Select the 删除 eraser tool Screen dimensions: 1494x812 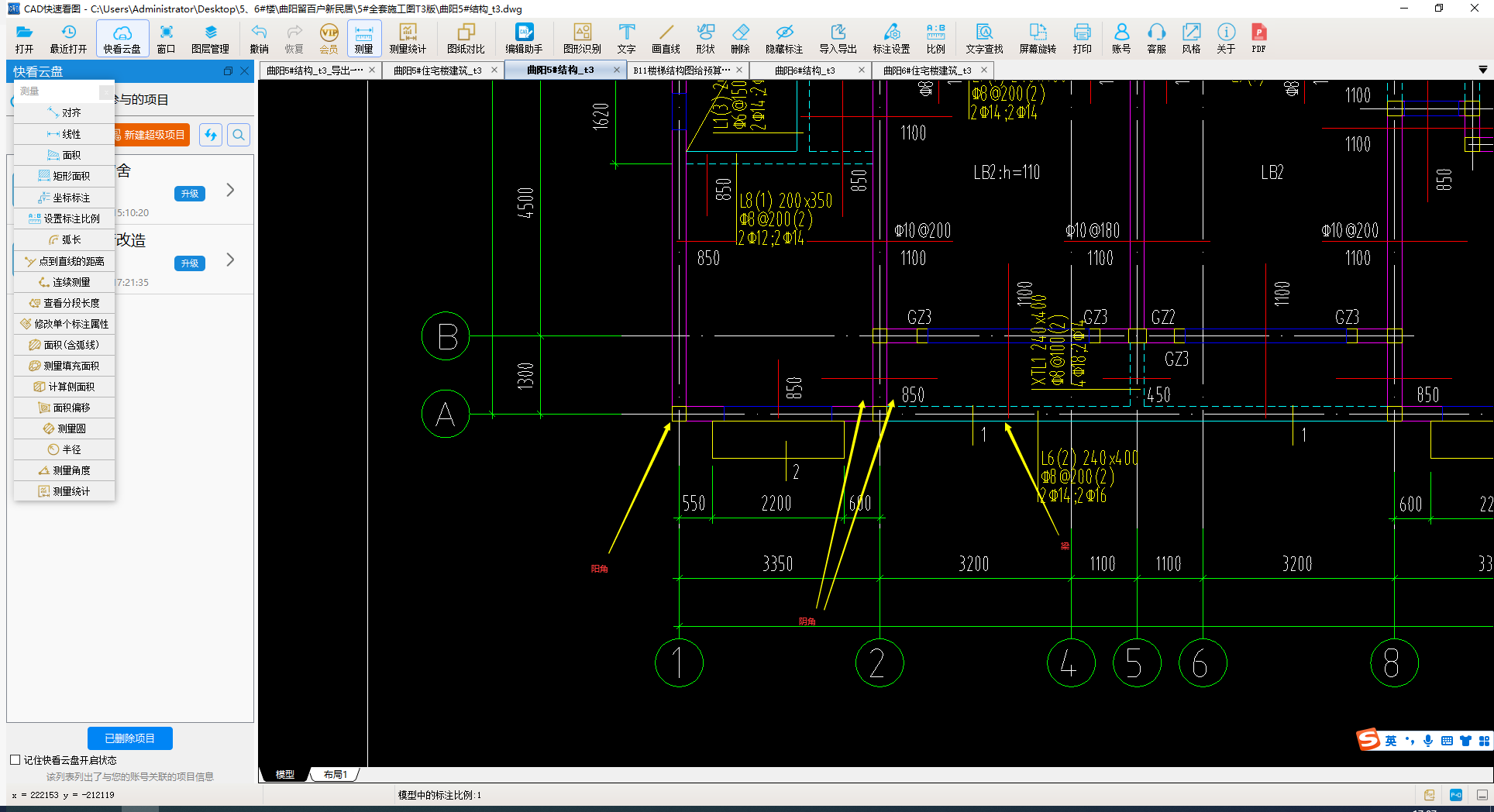tap(740, 38)
